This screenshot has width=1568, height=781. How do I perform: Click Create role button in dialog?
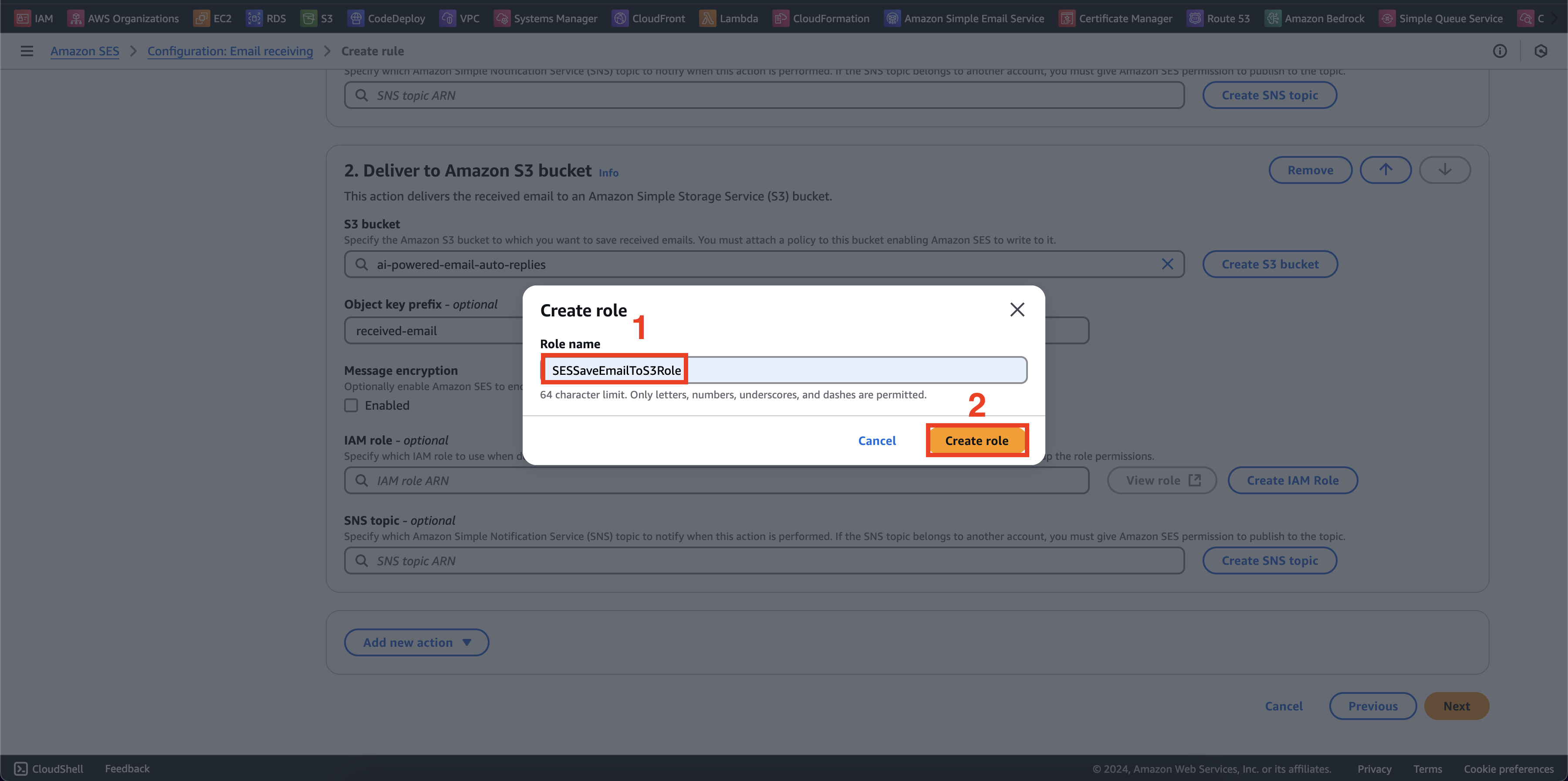(x=977, y=441)
